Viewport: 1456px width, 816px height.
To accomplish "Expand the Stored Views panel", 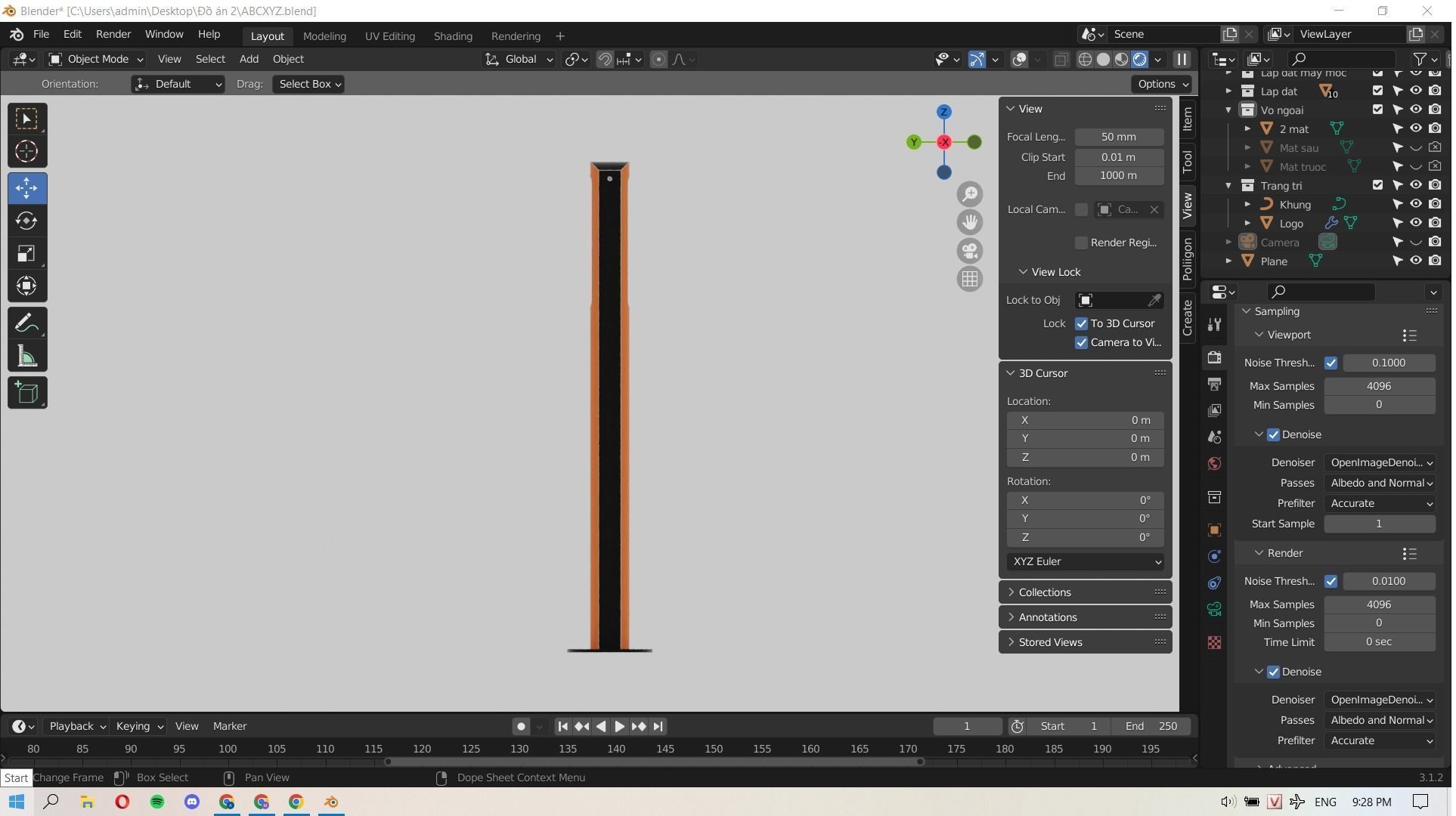I will tap(1050, 642).
